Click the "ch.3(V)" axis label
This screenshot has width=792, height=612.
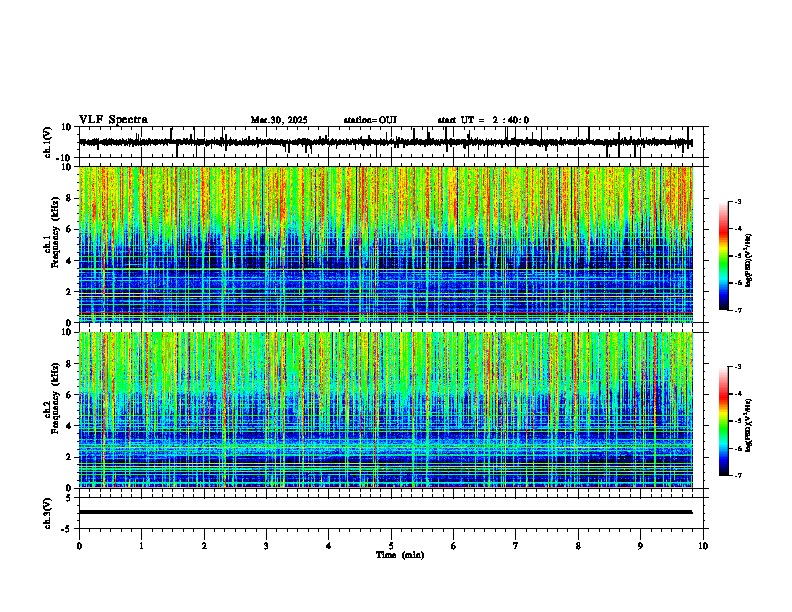click(x=48, y=513)
